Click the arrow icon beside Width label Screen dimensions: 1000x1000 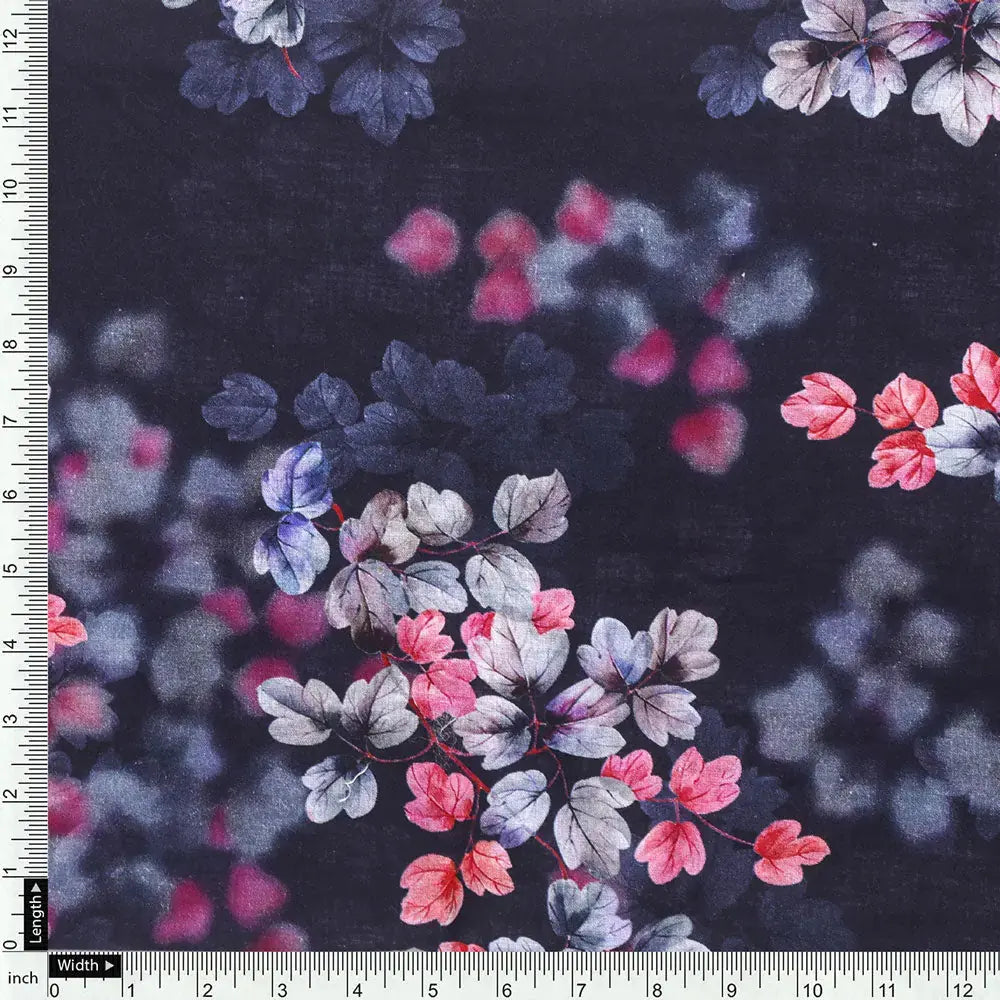108,965
